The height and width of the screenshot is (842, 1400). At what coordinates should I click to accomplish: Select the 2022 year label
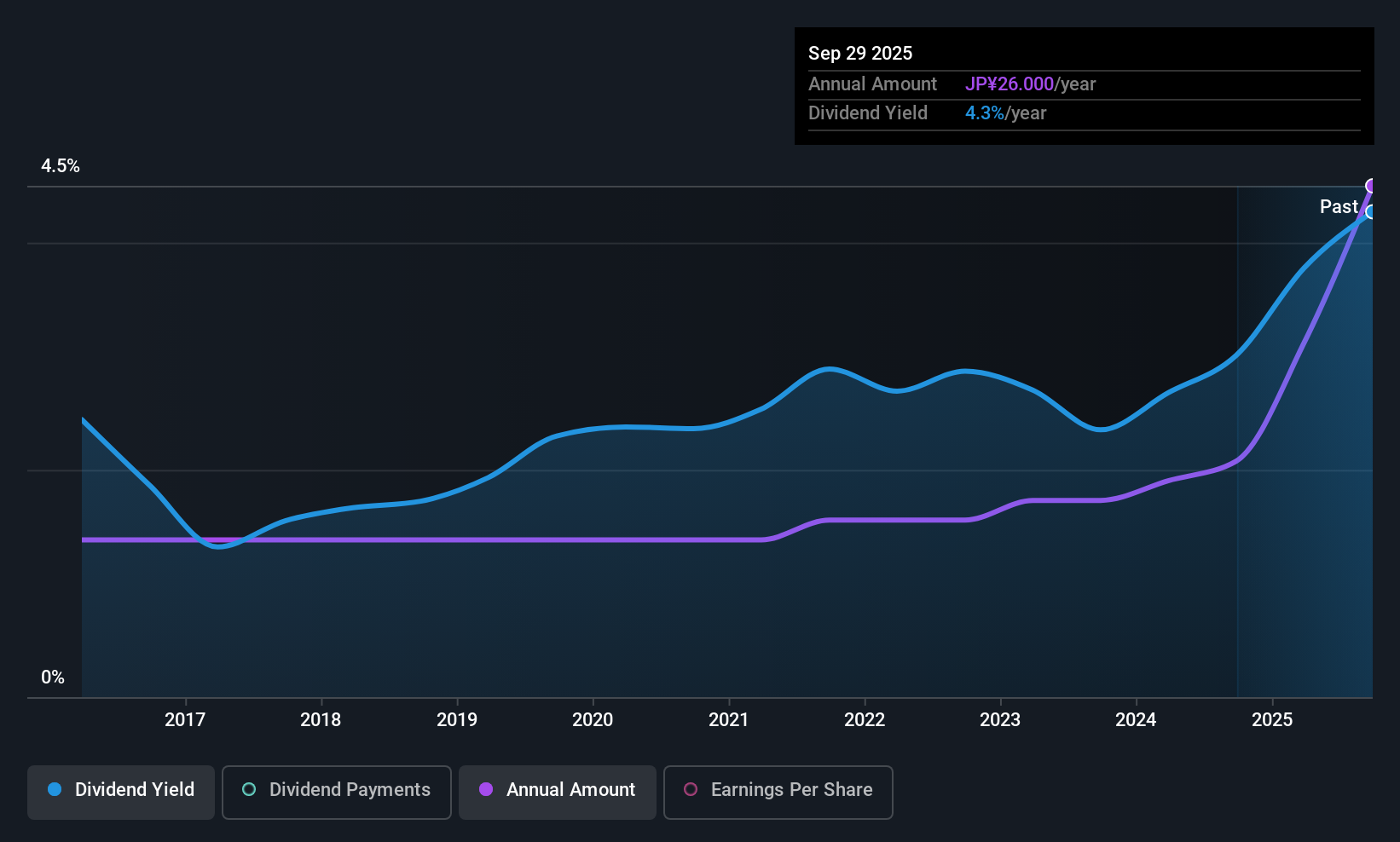point(865,720)
